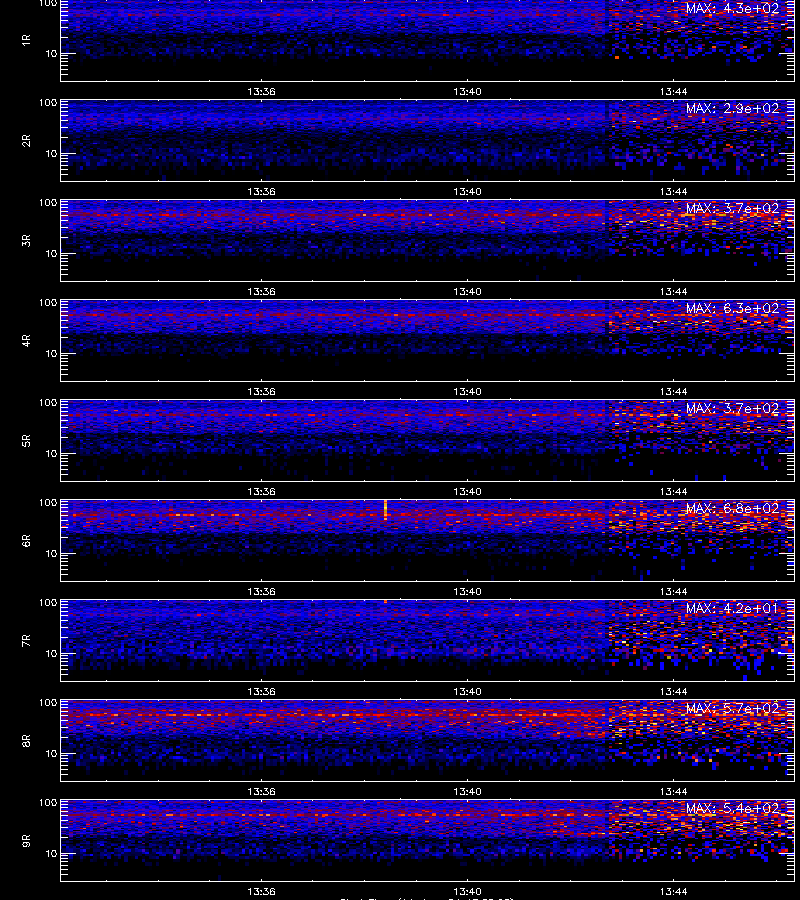Click the 4R panel axis label
Screen dimensions: 800x900
coord(26,340)
